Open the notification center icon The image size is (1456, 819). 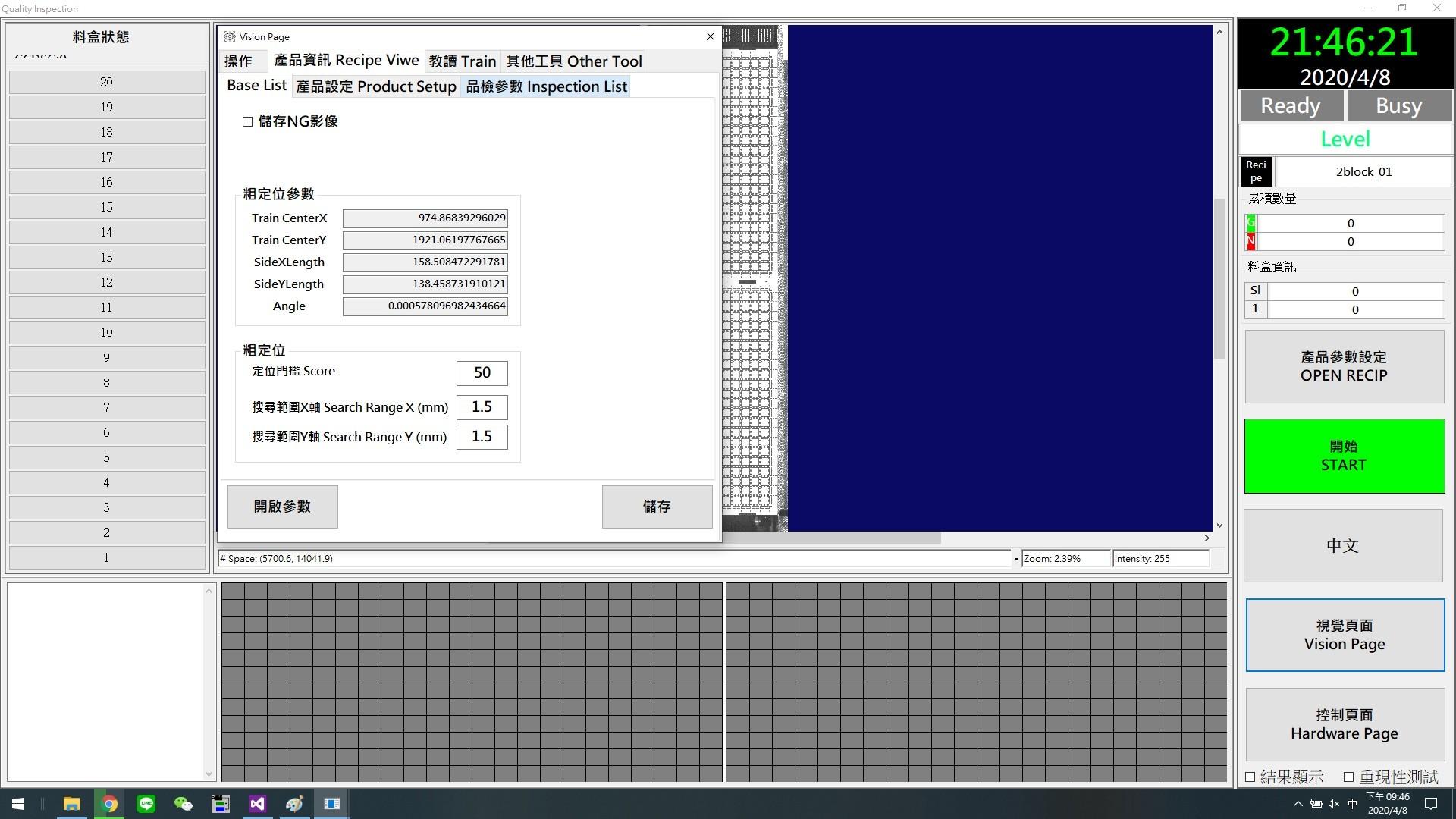[x=1431, y=804]
